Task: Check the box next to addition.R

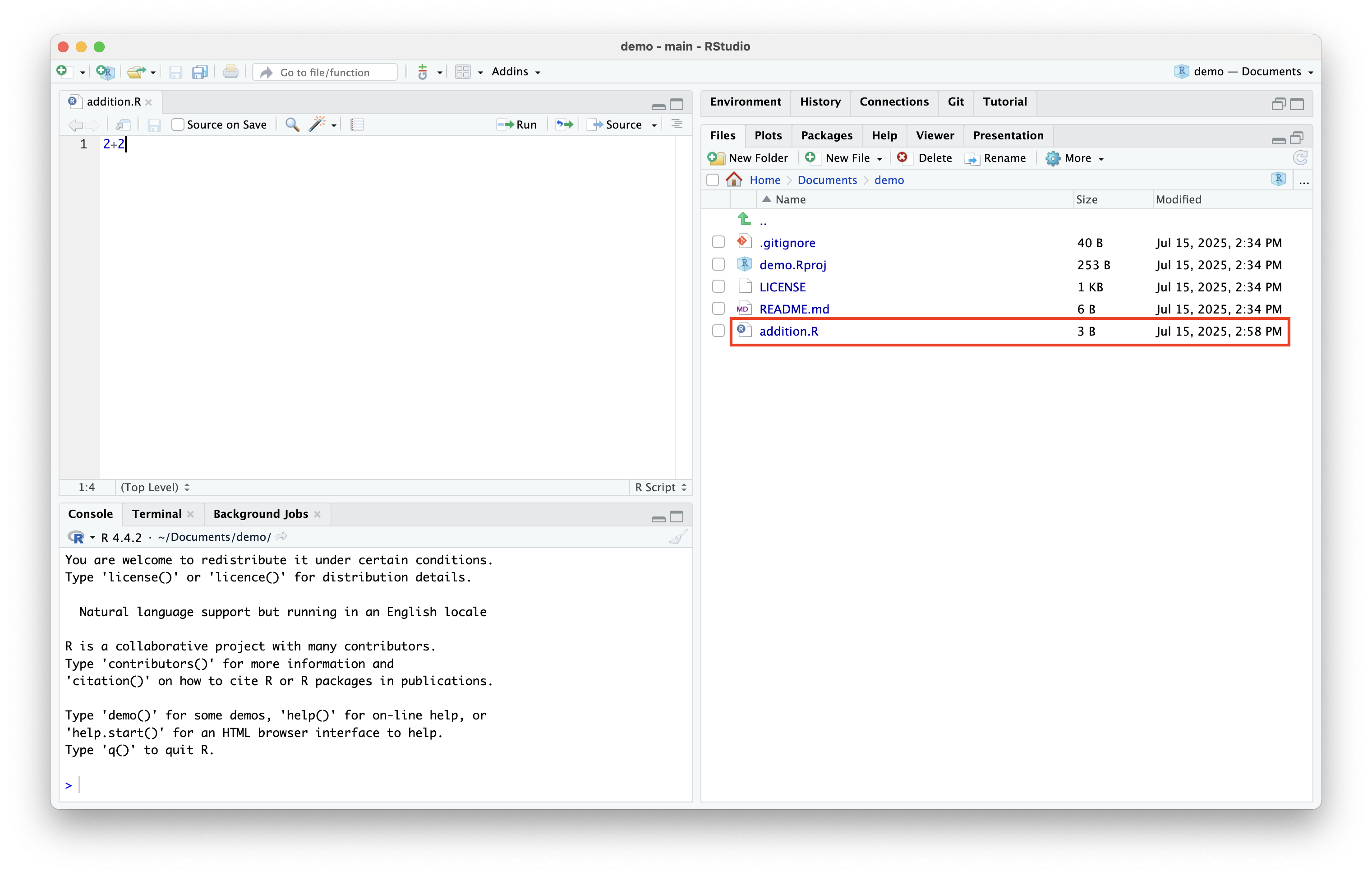Action: [718, 331]
